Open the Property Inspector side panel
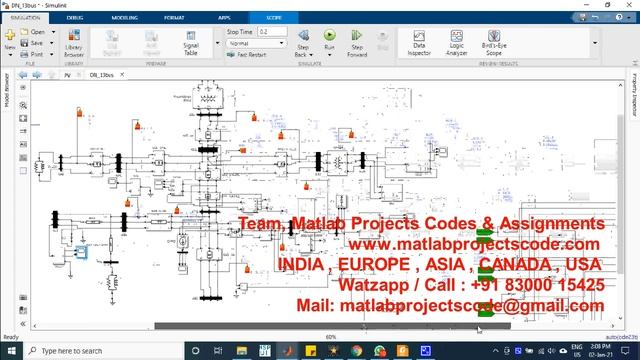The width and height of the screenshot is (640, 360). pos(634,95)
